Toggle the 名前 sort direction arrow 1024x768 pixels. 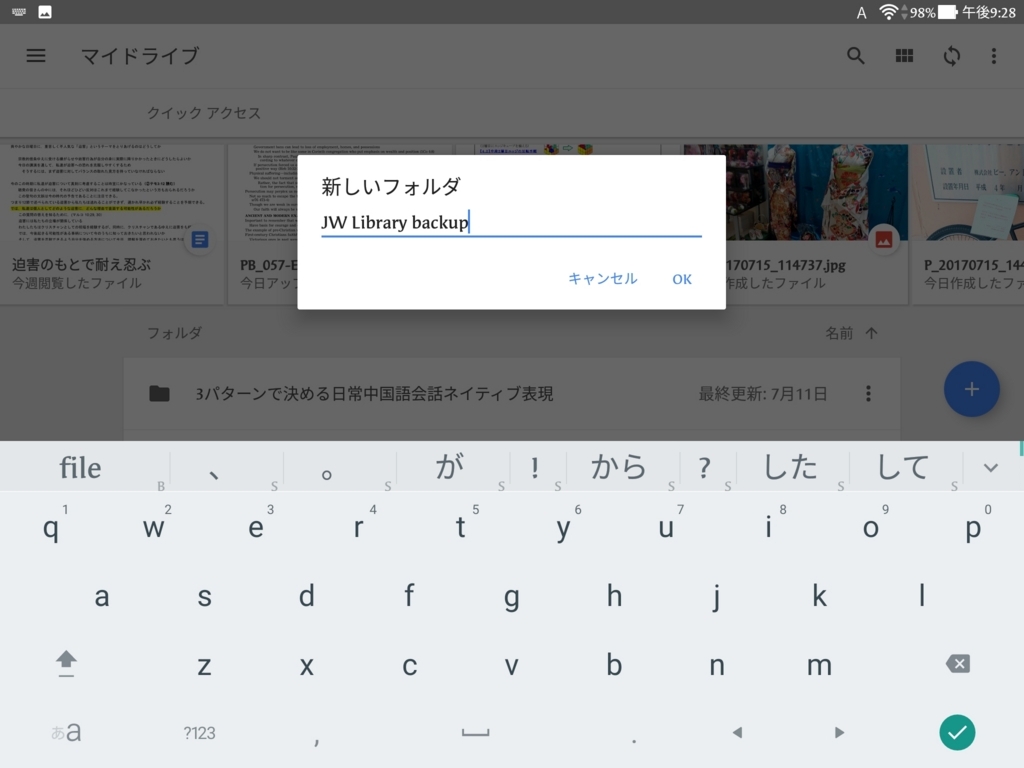[x=871, y=333]
